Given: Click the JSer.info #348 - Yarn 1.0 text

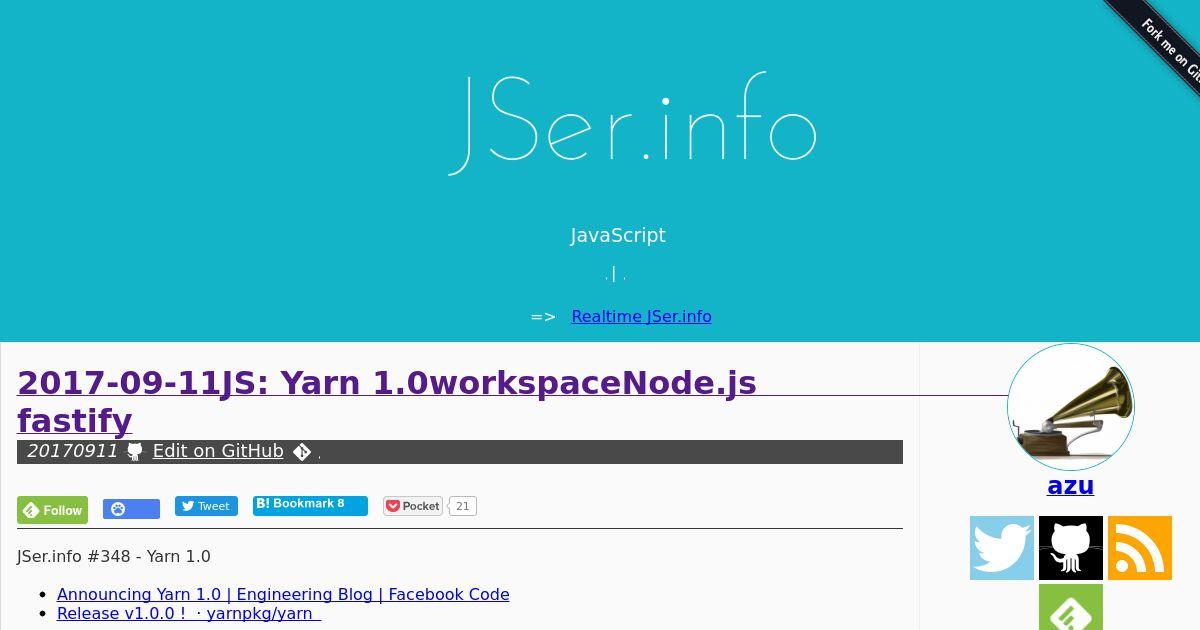Looking at the screenshot, I should [114, 556].
